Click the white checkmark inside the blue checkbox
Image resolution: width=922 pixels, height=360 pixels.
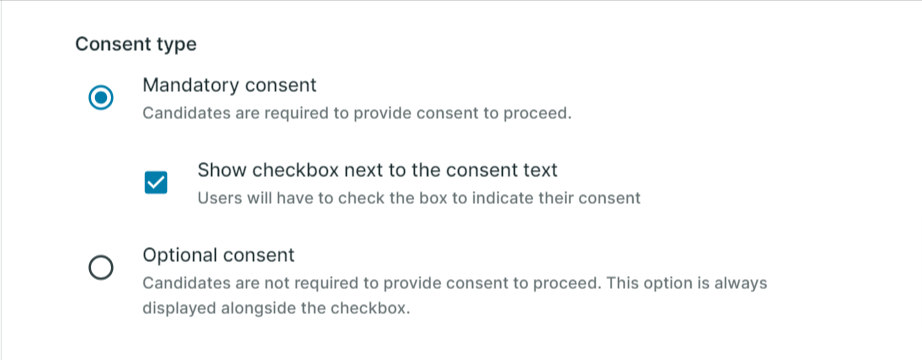156,182
